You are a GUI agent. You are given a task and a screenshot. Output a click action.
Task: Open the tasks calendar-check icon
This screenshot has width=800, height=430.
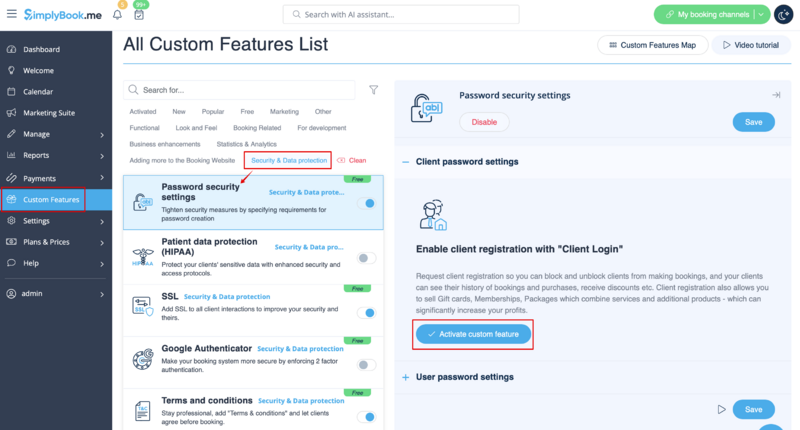(x=139, y=14)
